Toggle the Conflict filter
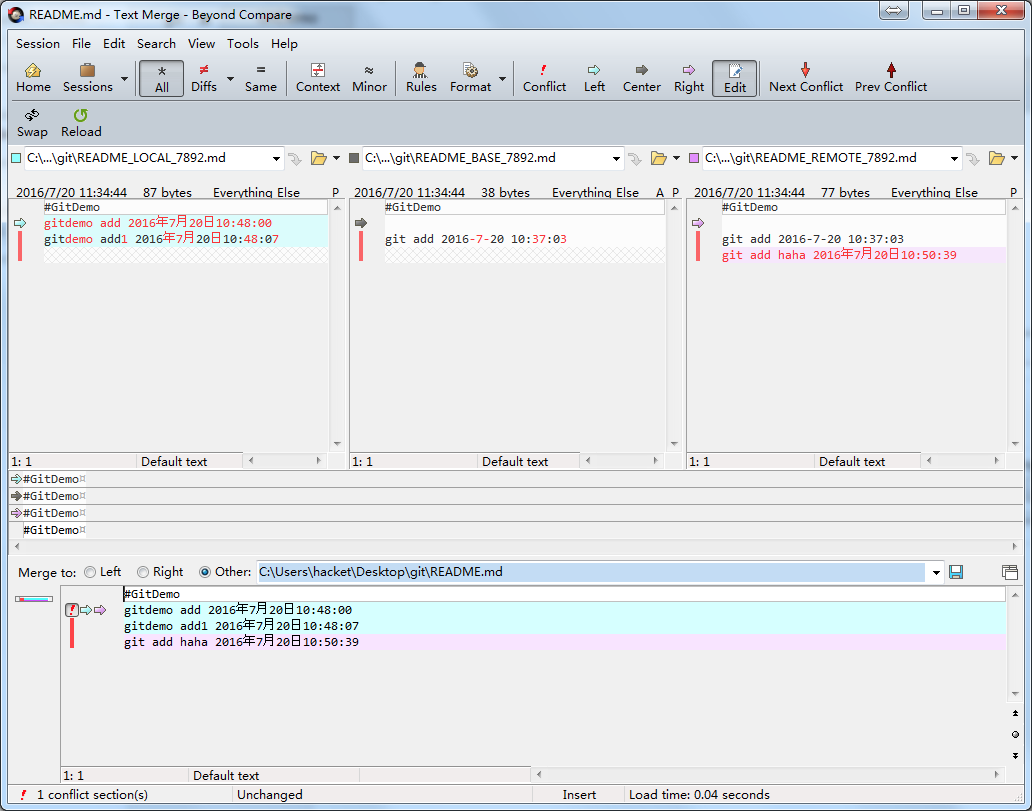Screen dimensions: 1032x811 (544, 78)
